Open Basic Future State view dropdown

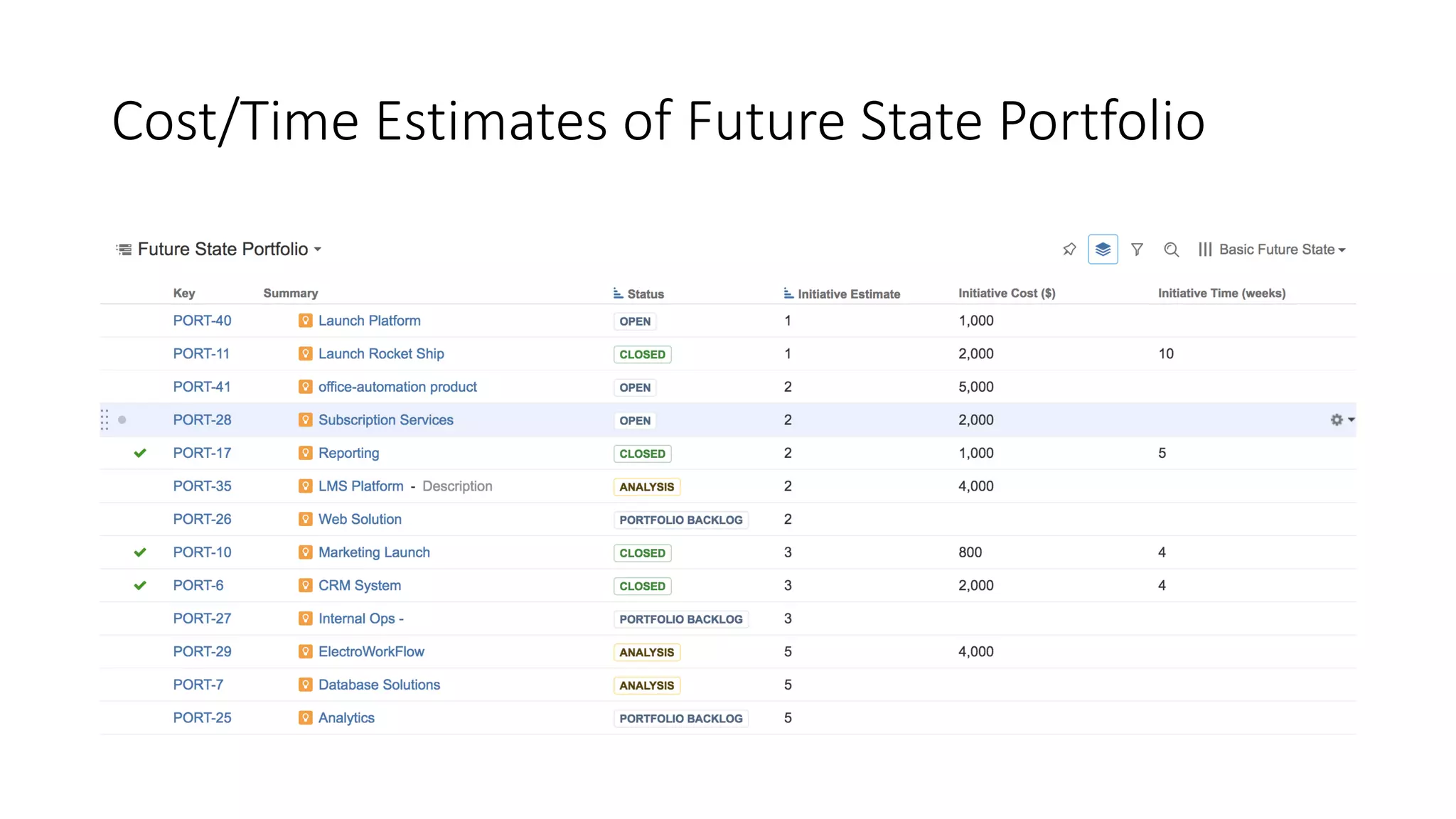click(x=1272, y=250)
